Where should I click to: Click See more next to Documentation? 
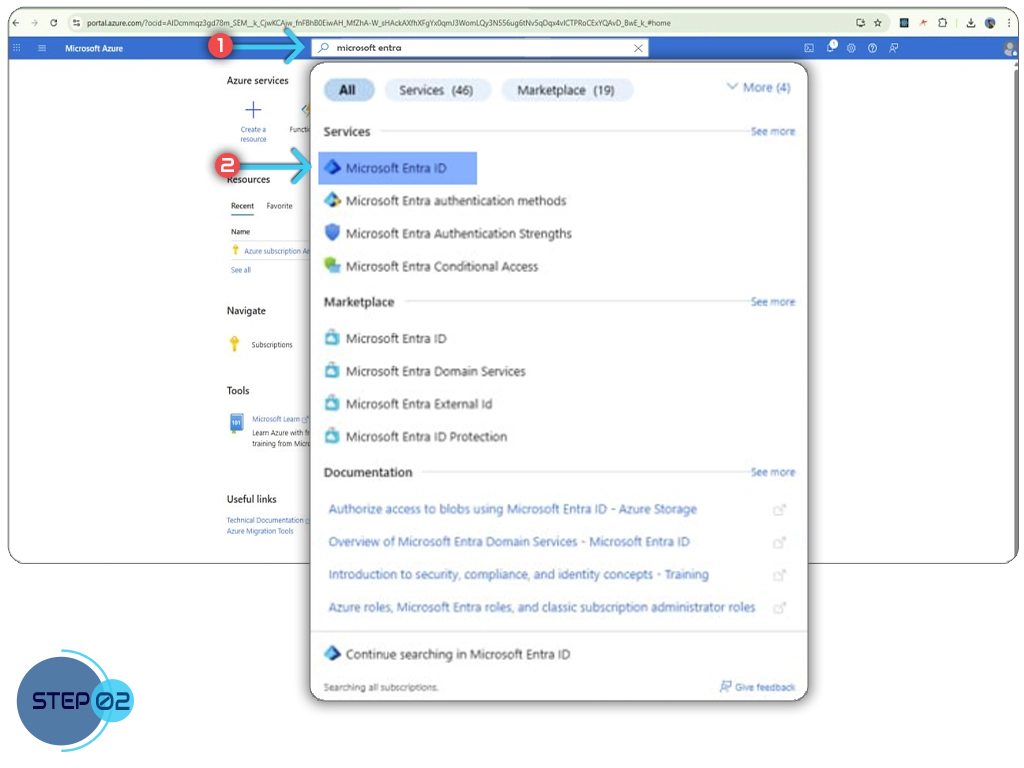[x=773, y=472]
